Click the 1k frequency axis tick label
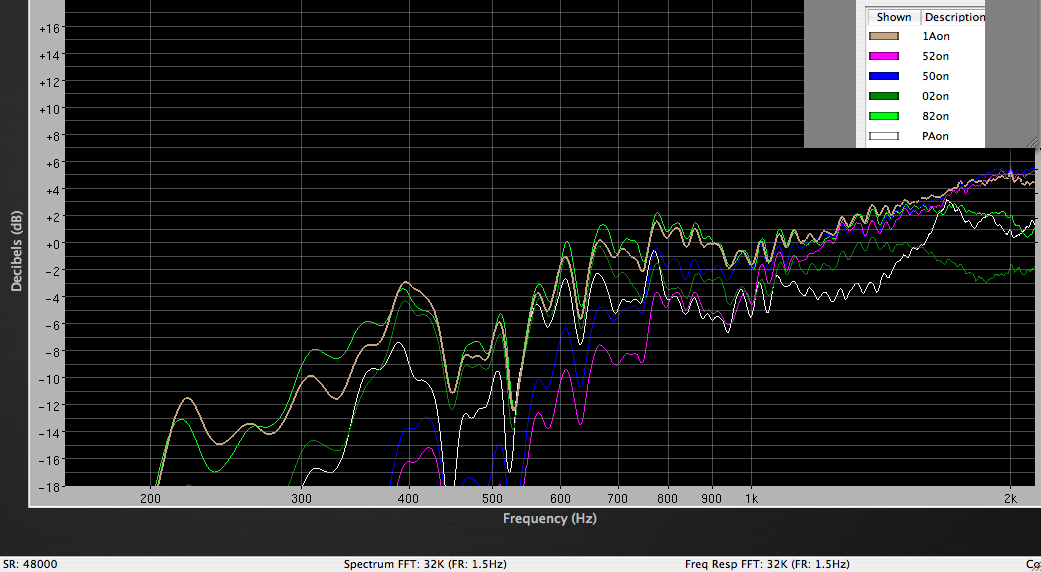The image size is (1041, 572). [752, 498]
